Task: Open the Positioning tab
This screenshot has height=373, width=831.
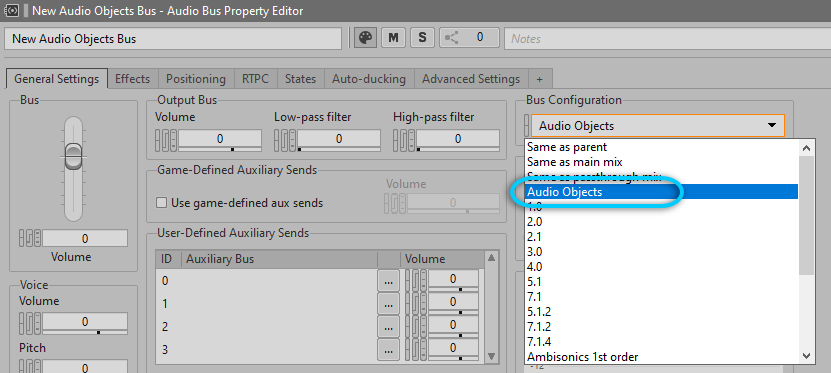Action: (196, 79)
